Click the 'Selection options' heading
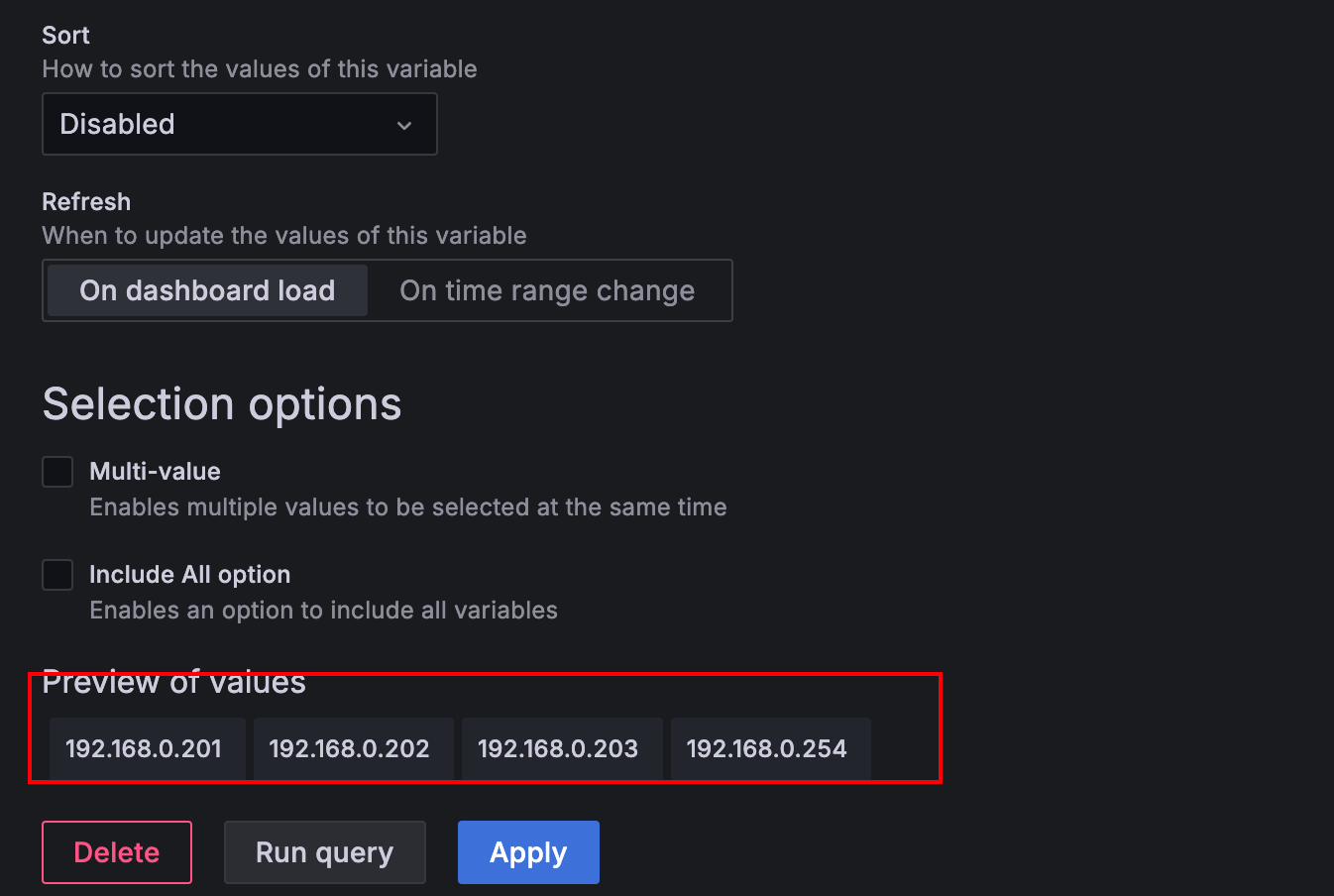The width and height of the screenshot is (1334, 896). (x=222, y=404)
